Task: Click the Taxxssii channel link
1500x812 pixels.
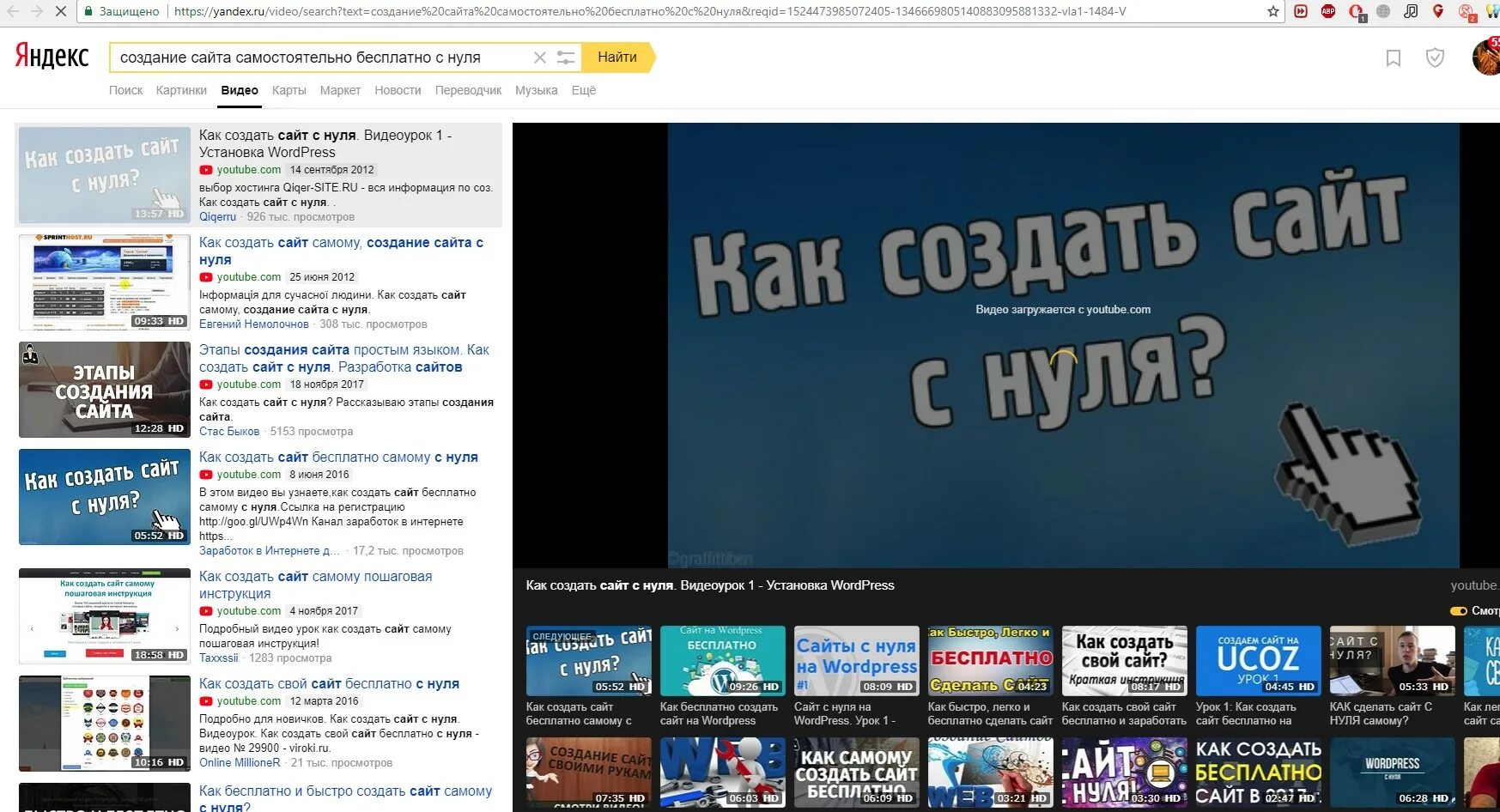Action: 219,658
